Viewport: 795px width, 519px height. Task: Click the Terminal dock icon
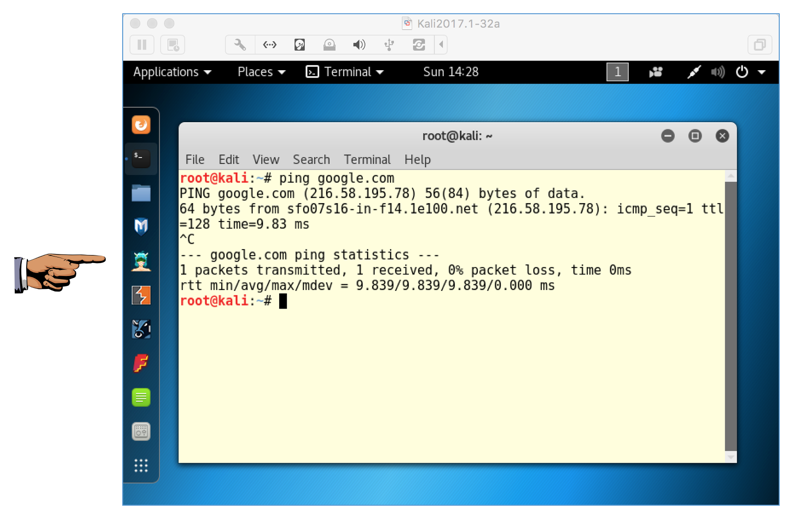[141, 159]
